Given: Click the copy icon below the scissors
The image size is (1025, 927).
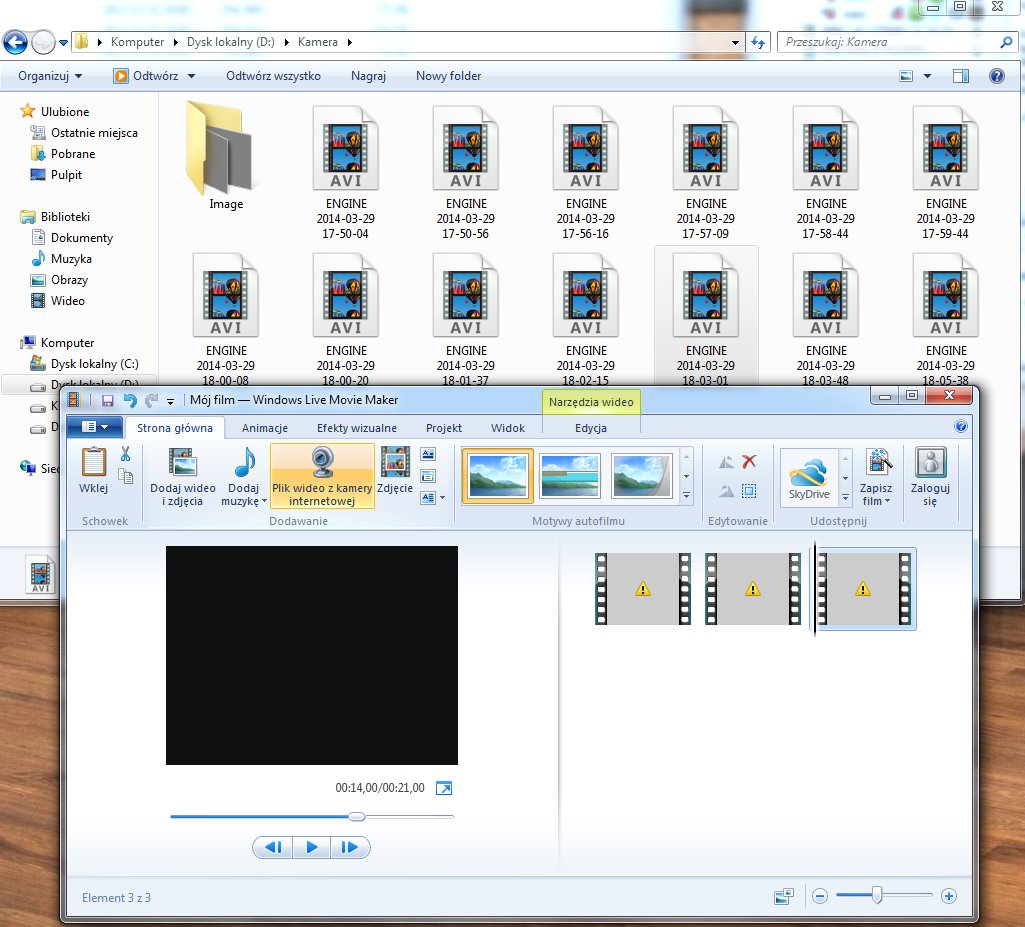Looking at the screenshot, I should (126, 477).
